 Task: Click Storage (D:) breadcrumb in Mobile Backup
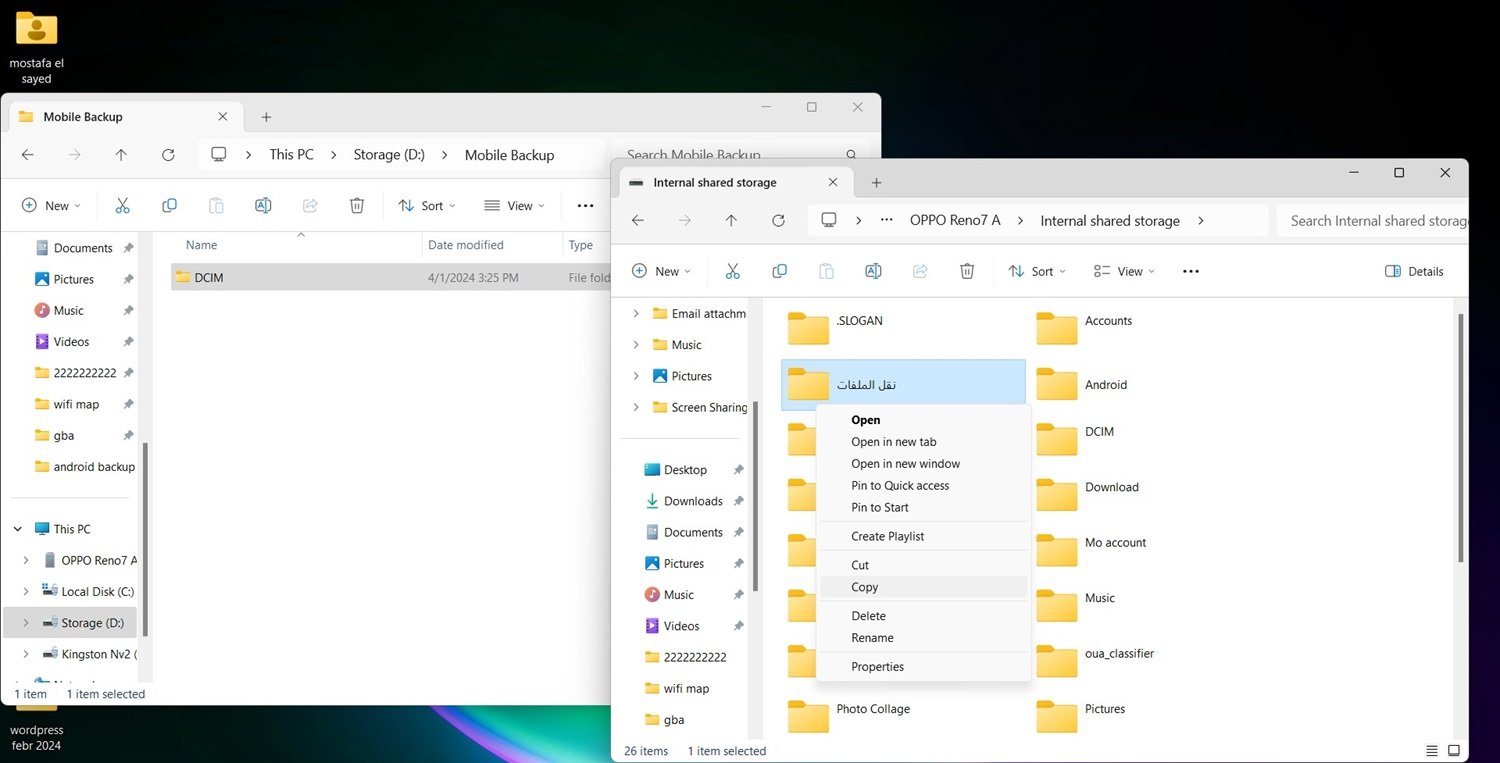(389, 155)
